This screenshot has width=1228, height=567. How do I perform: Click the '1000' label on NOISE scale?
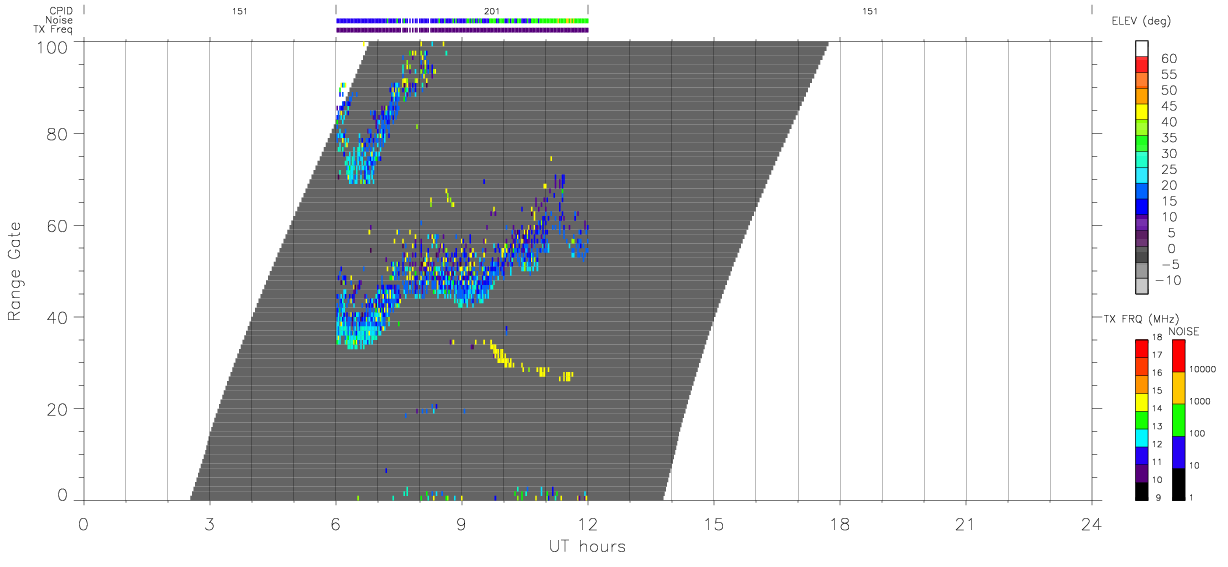(x=1202, y=401)
